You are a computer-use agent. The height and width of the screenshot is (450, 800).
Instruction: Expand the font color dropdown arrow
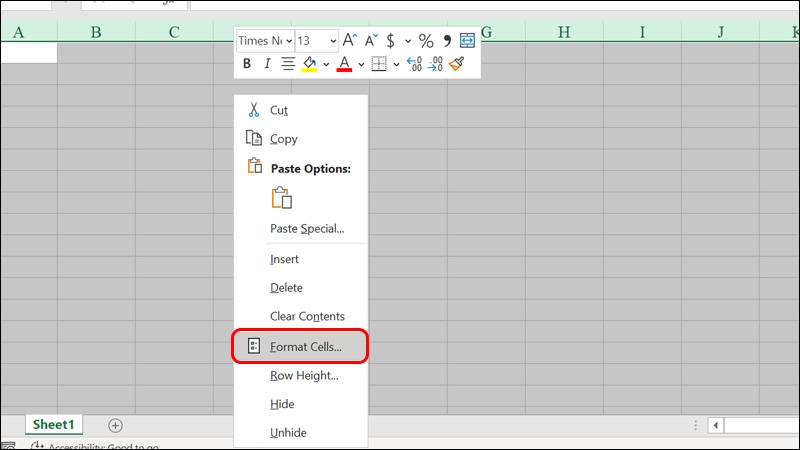click(361, 64)
